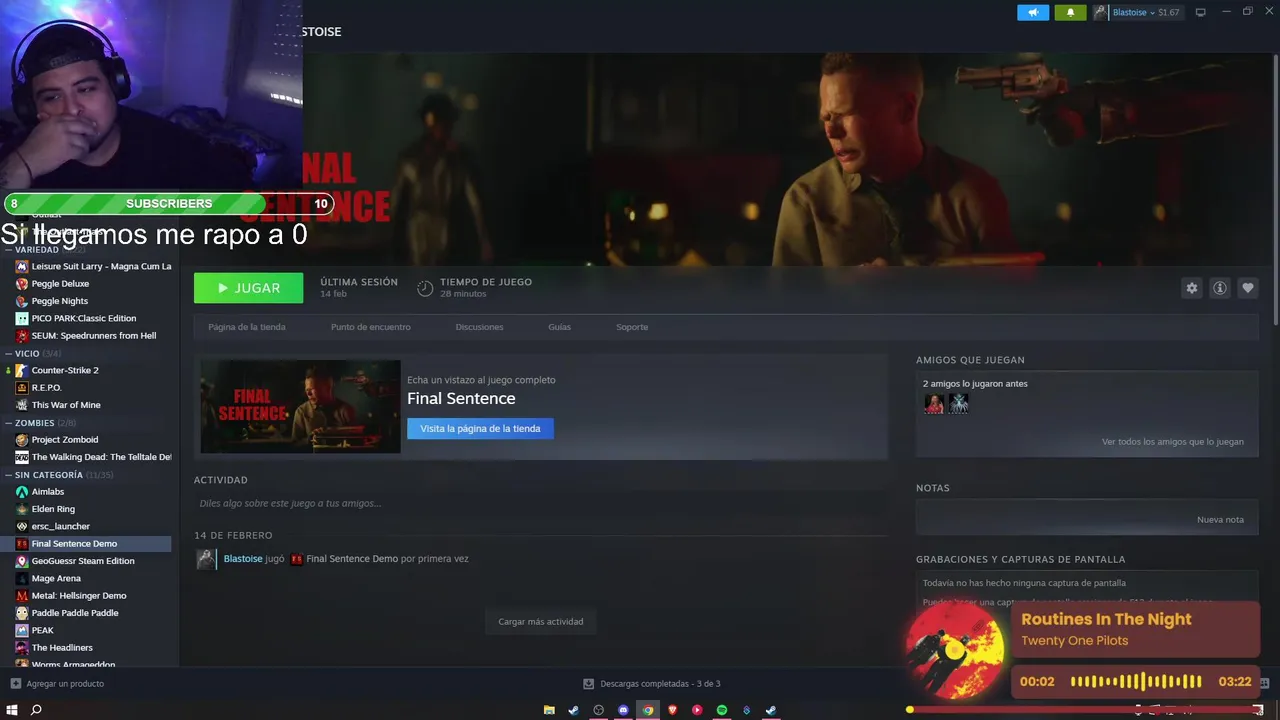Click Ver todos los amigos que lo juegan
Screen dimensions: 1280x720
[1173, 441]
